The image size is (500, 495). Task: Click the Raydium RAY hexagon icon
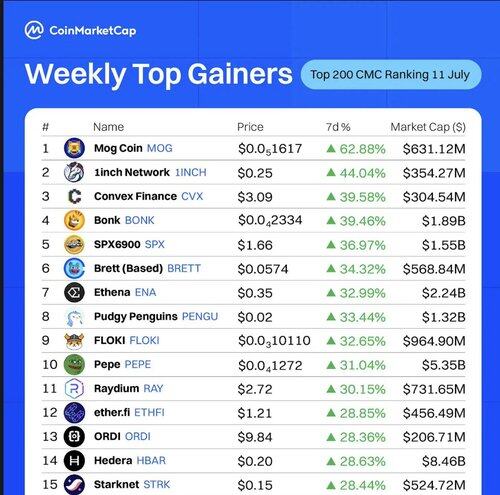(x=74, y=388)
